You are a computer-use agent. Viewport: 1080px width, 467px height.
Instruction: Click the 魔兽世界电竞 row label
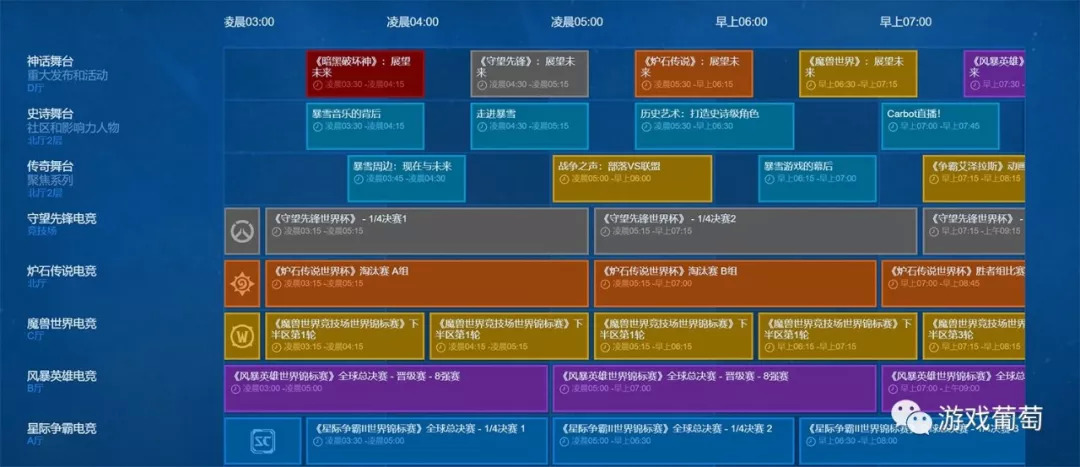pos(62,323)
